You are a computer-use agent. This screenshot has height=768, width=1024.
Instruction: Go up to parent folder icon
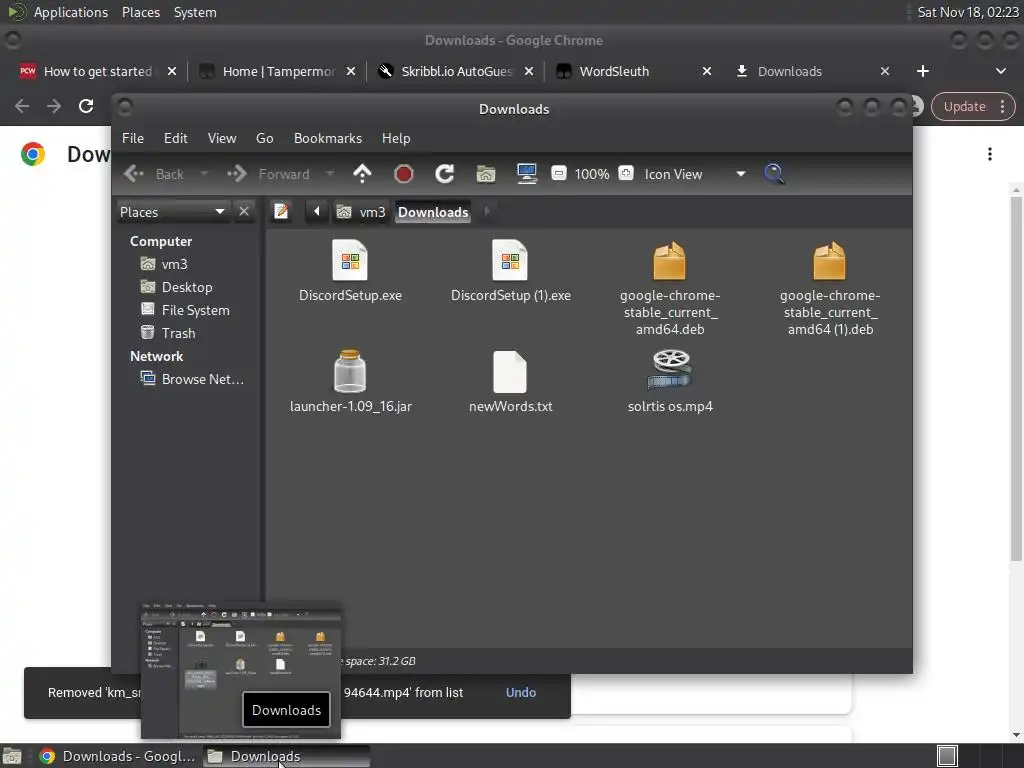(362, 174)
